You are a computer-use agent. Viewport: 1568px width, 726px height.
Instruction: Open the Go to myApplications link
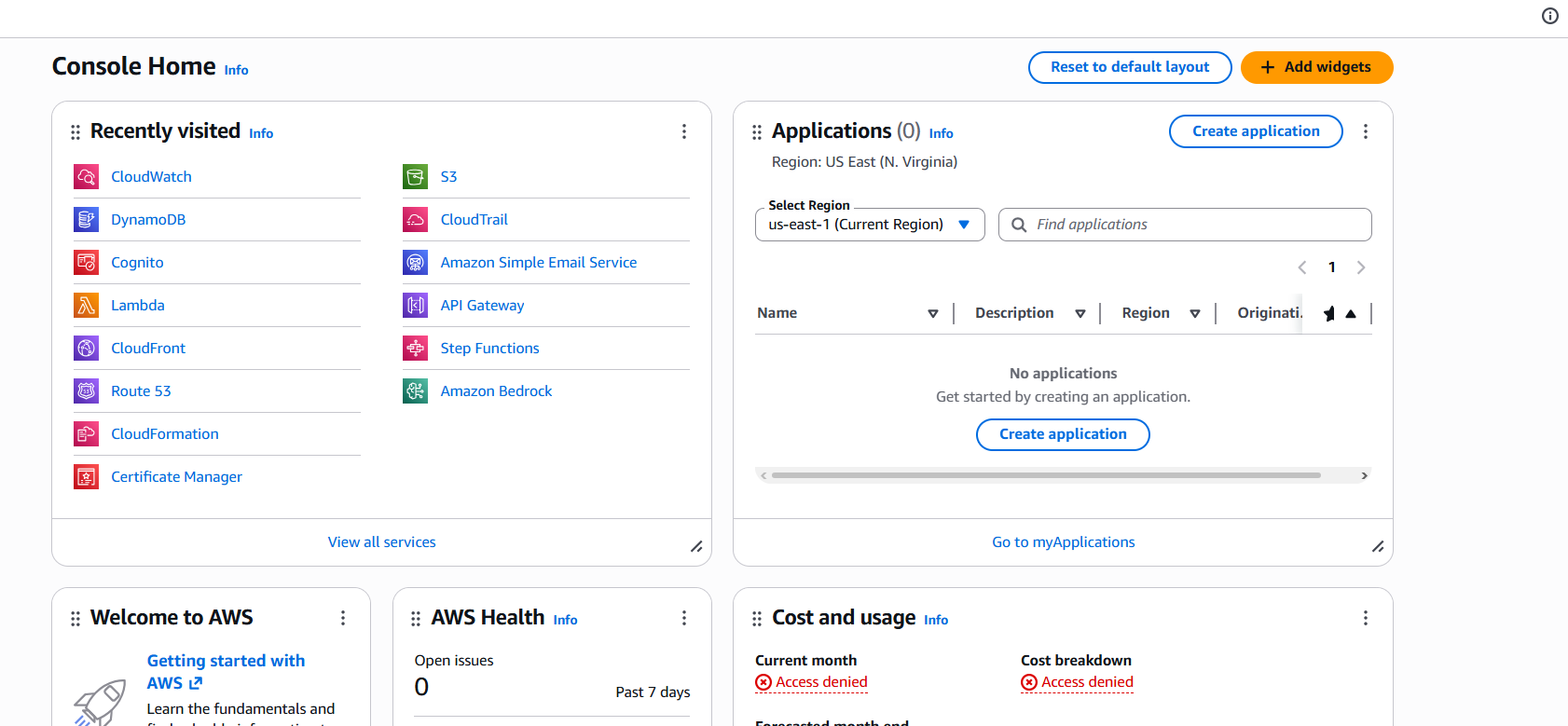[1064, 542]
